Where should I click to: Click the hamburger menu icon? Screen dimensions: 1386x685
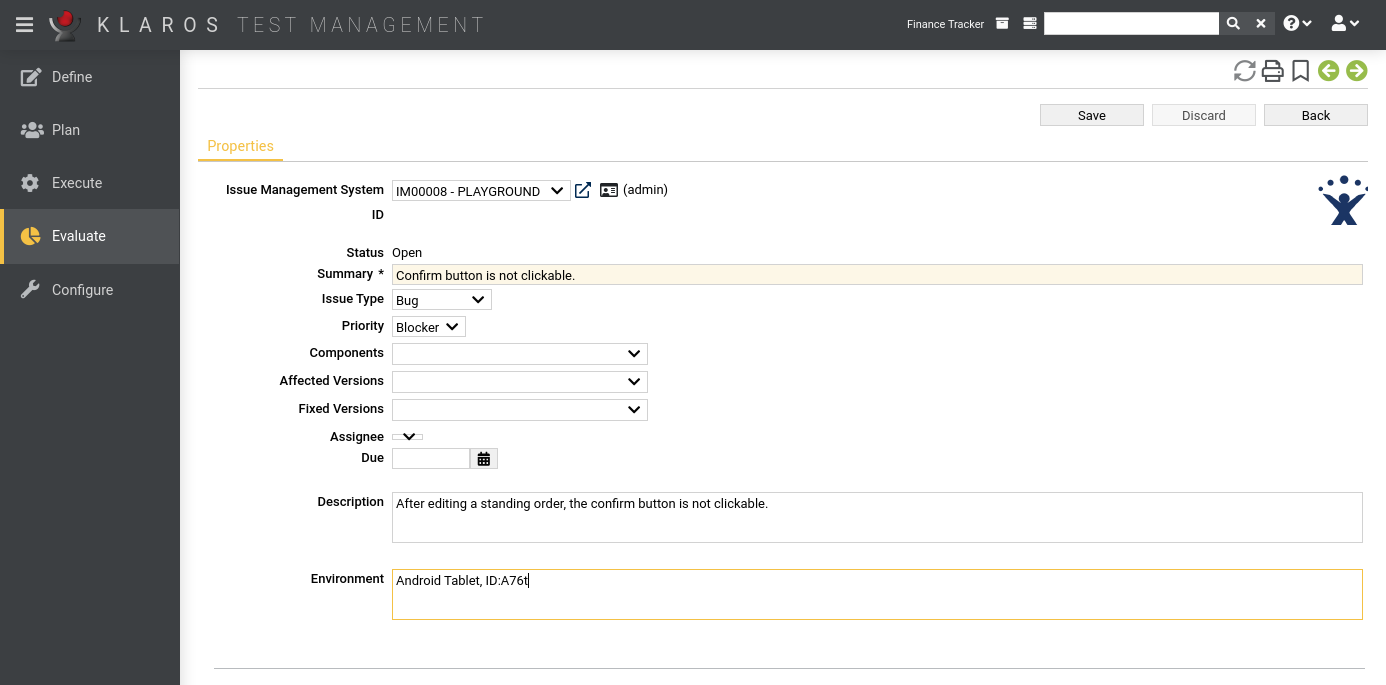coord(24,25)
